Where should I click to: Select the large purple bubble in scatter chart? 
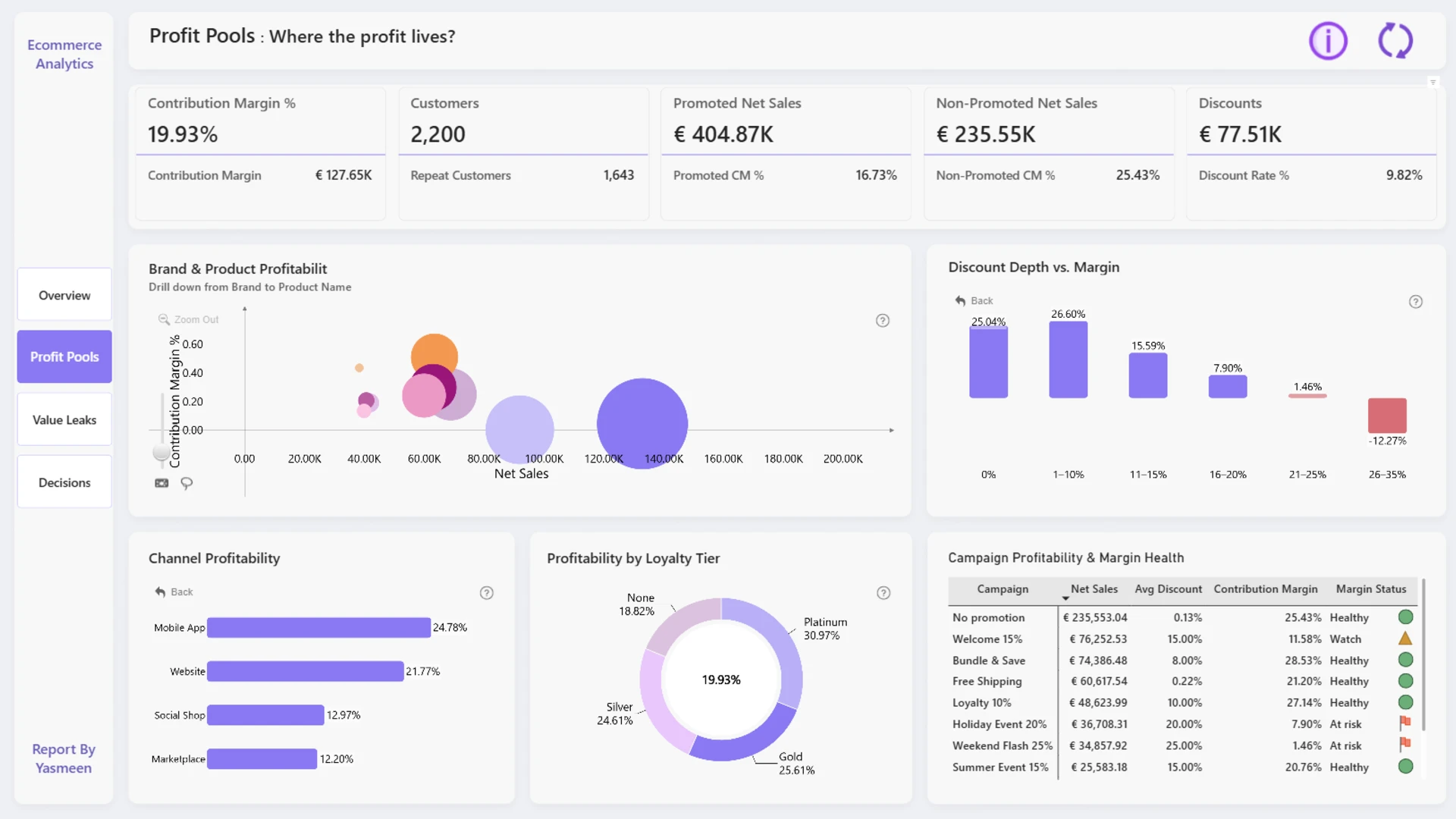point(642,424)
